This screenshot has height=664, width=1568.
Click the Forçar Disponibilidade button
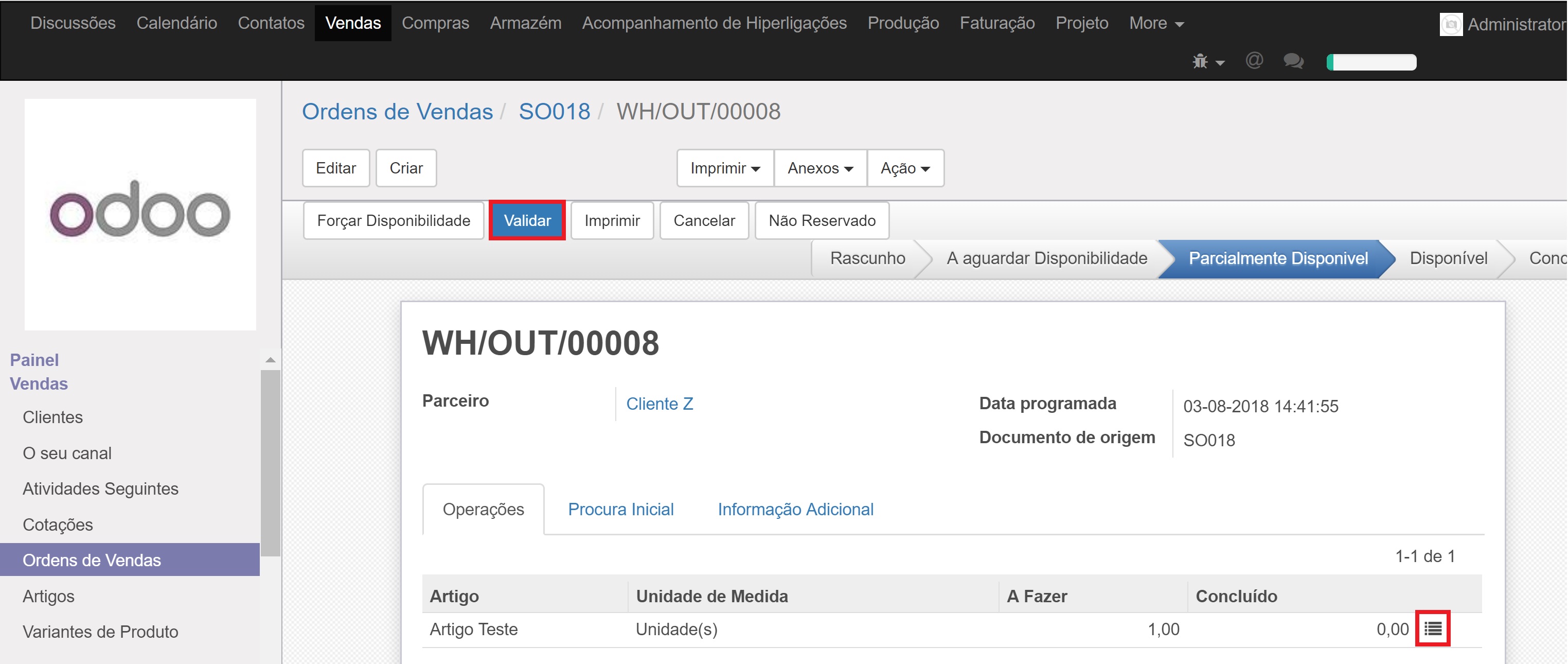point(393,220)
